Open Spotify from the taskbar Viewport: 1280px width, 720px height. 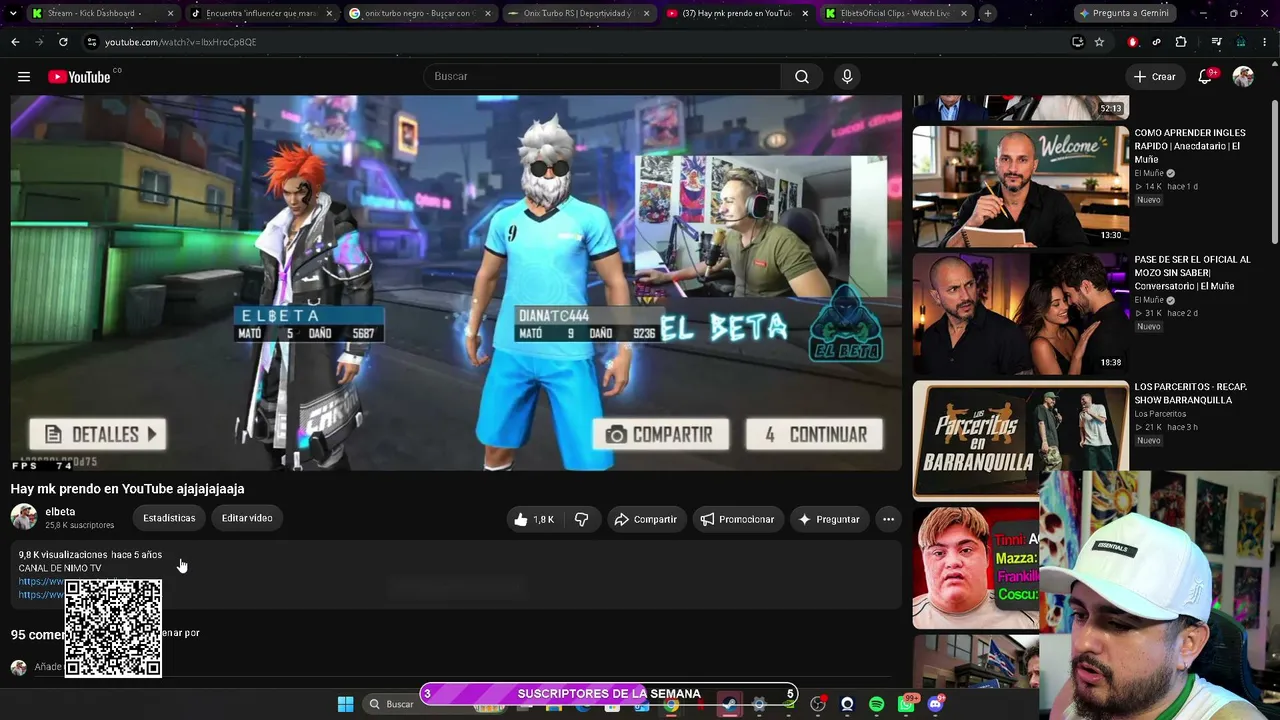[x=876, y=704]
